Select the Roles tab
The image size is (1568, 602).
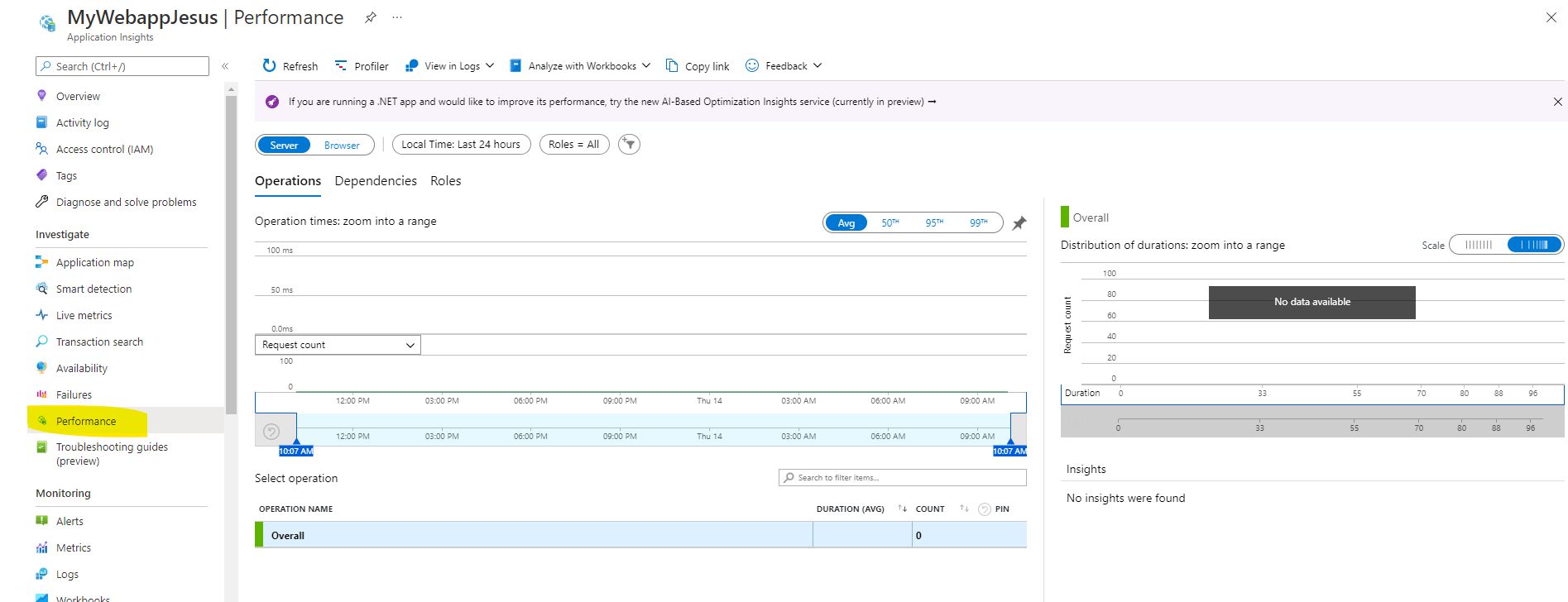446,181
